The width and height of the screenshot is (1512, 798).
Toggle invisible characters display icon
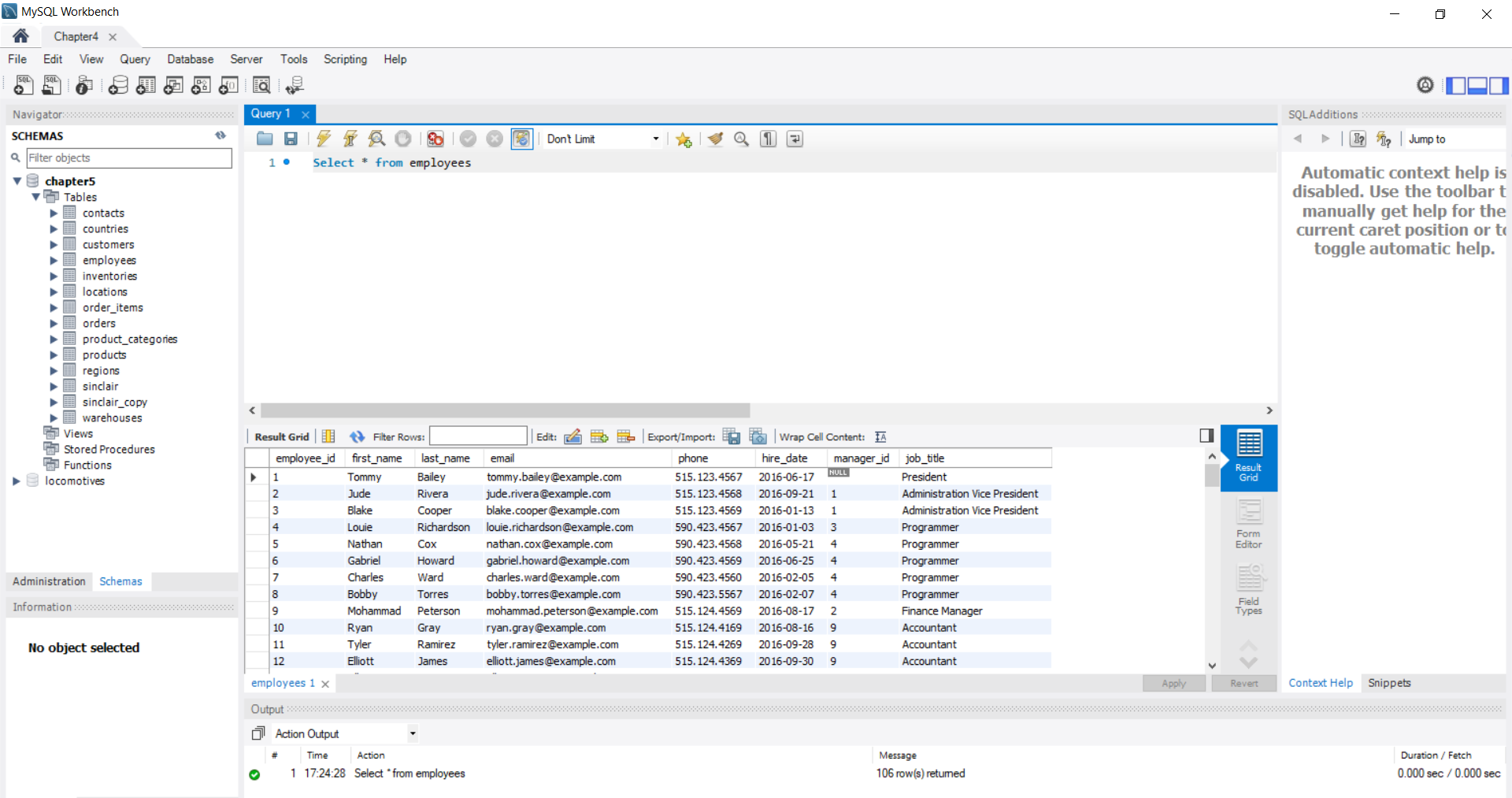[769, 139]
